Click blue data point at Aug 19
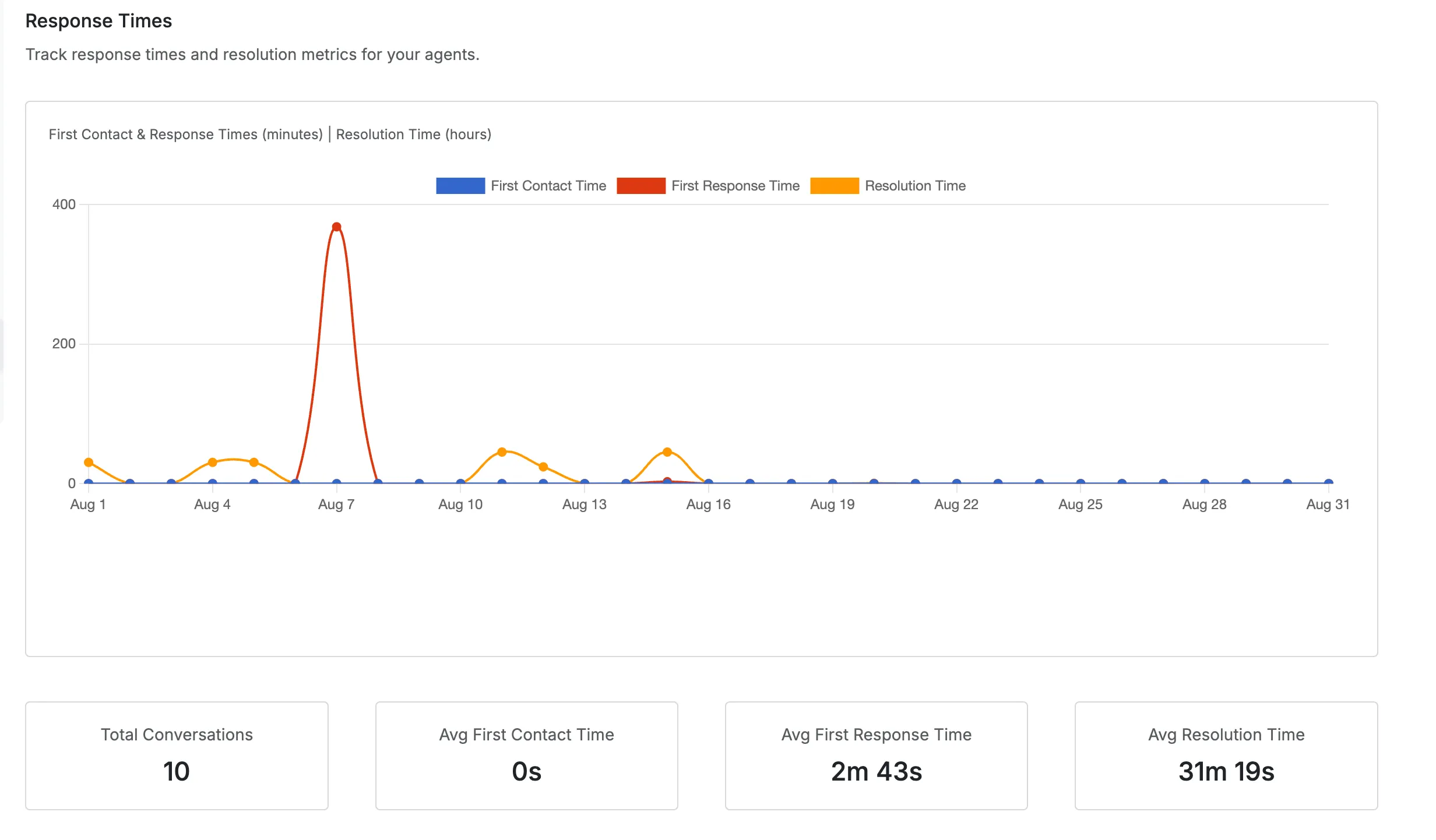Image resolution: width=1436 pixels, height=840 pixels. pyautogui.click(x=833, y=482)
